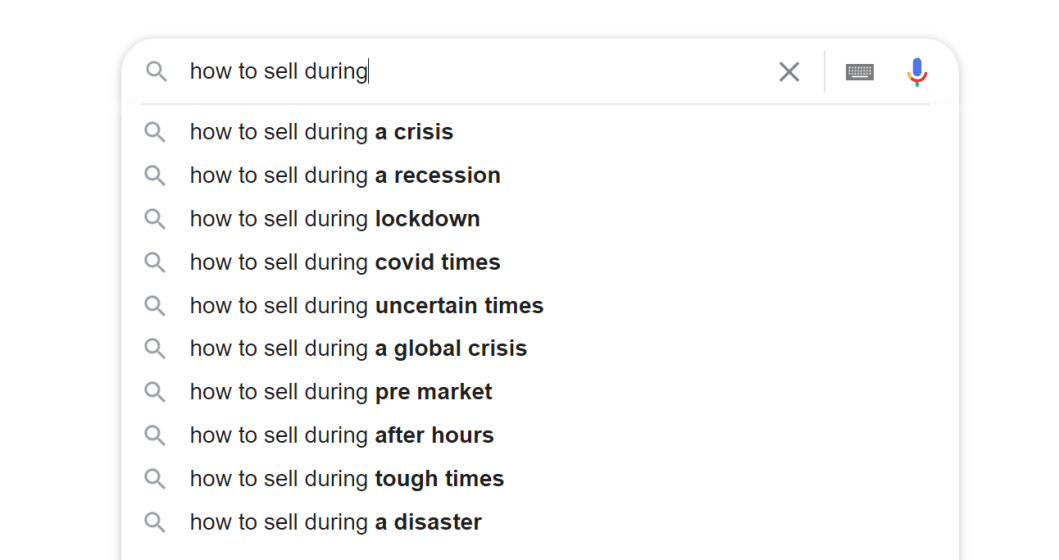Select suggestion 'how to sell during a crisis'
Viewport: 1059px width, 560px height.
(540, 132)
